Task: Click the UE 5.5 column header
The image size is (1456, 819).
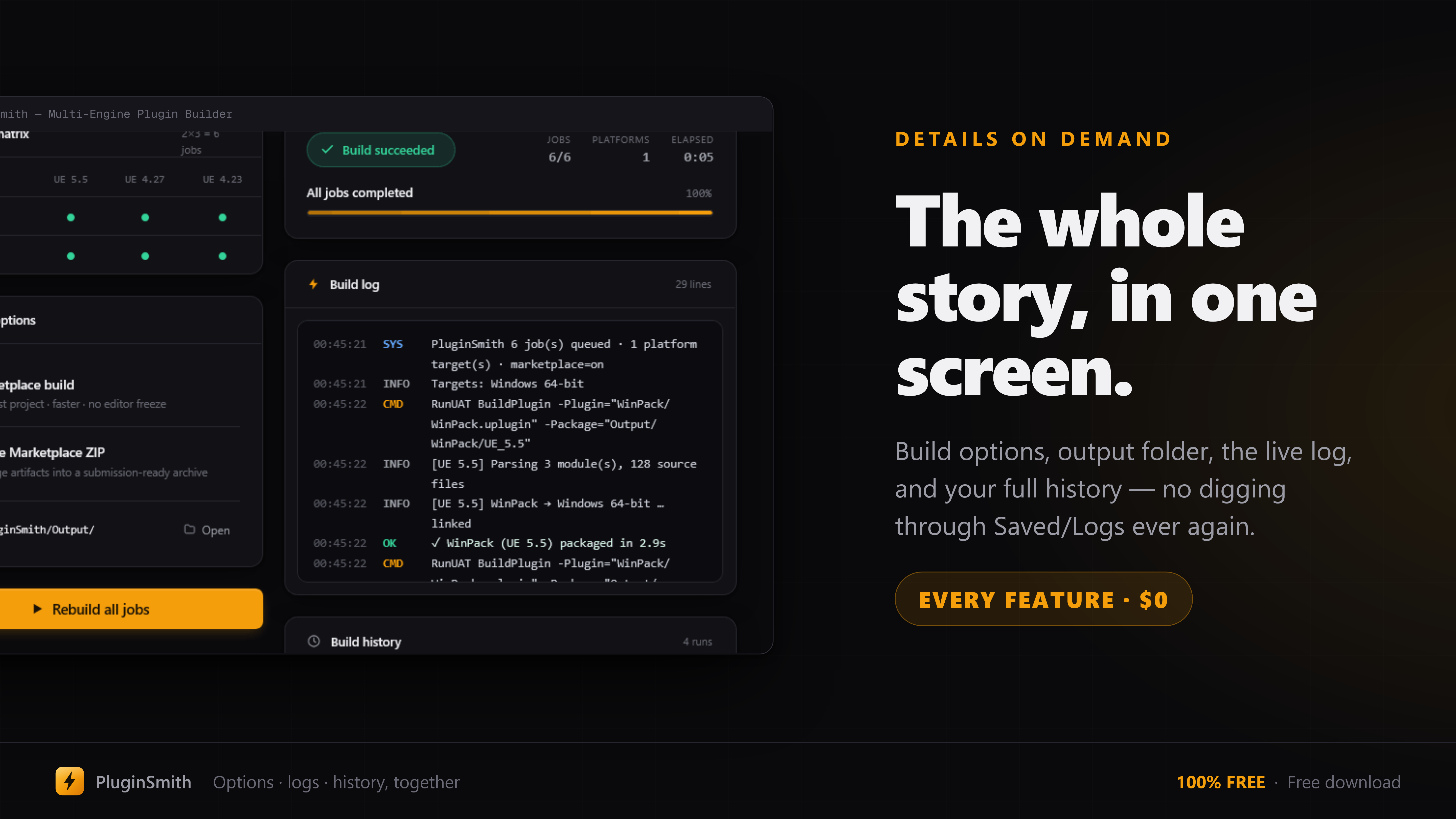Action: click(x=71, y=179)
